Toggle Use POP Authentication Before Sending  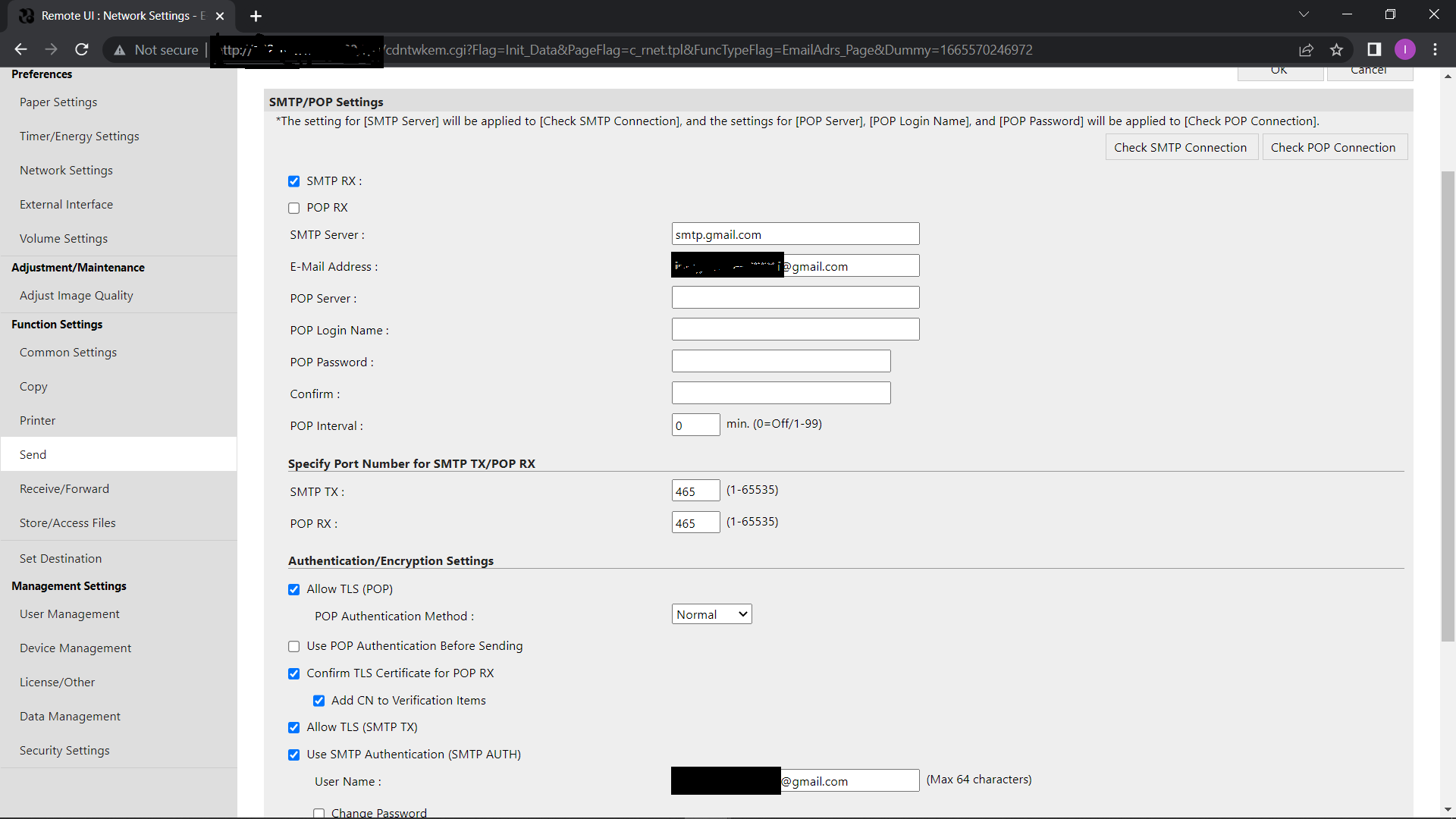294,646
